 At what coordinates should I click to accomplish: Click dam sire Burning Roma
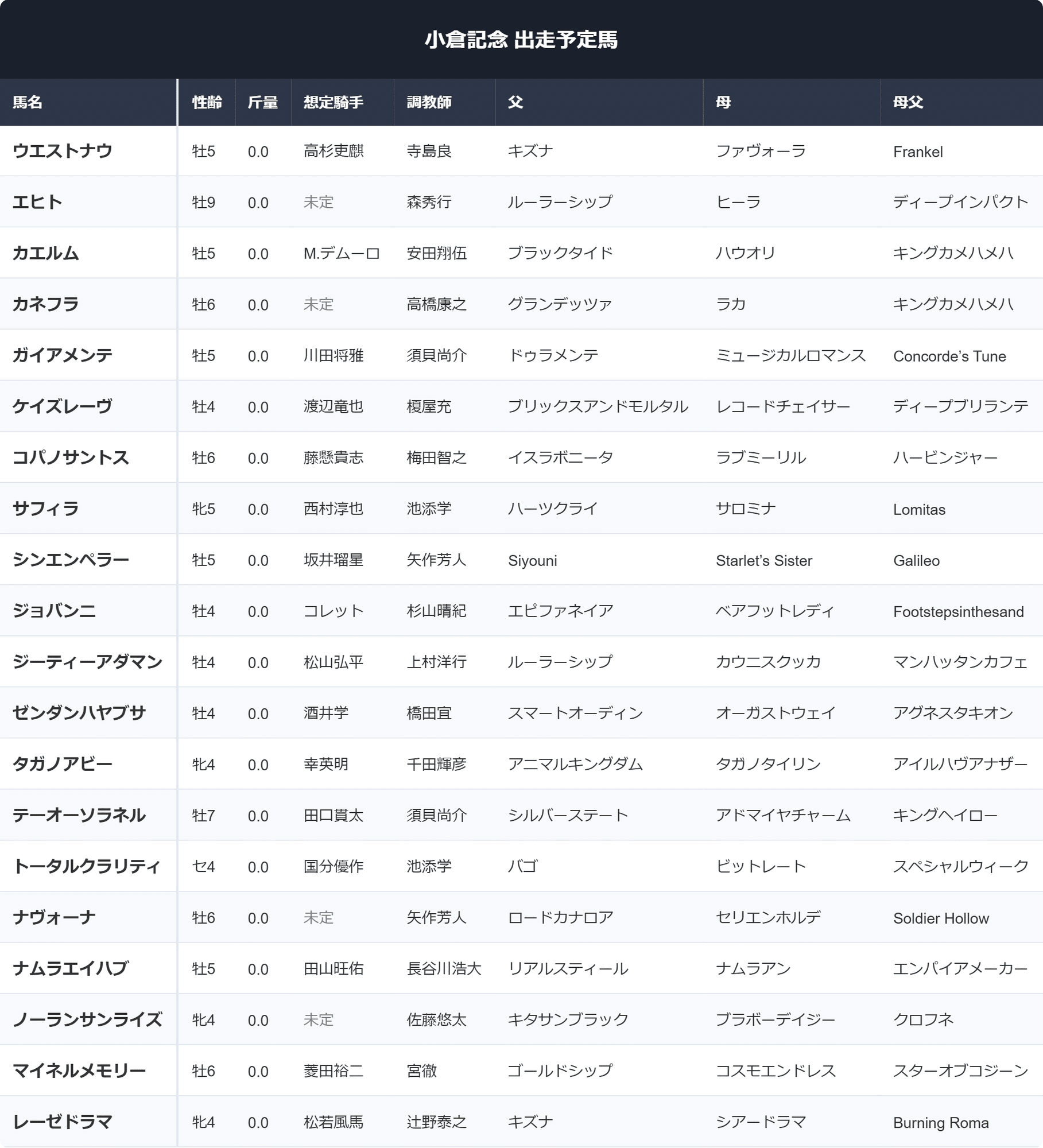[941, 1122]
